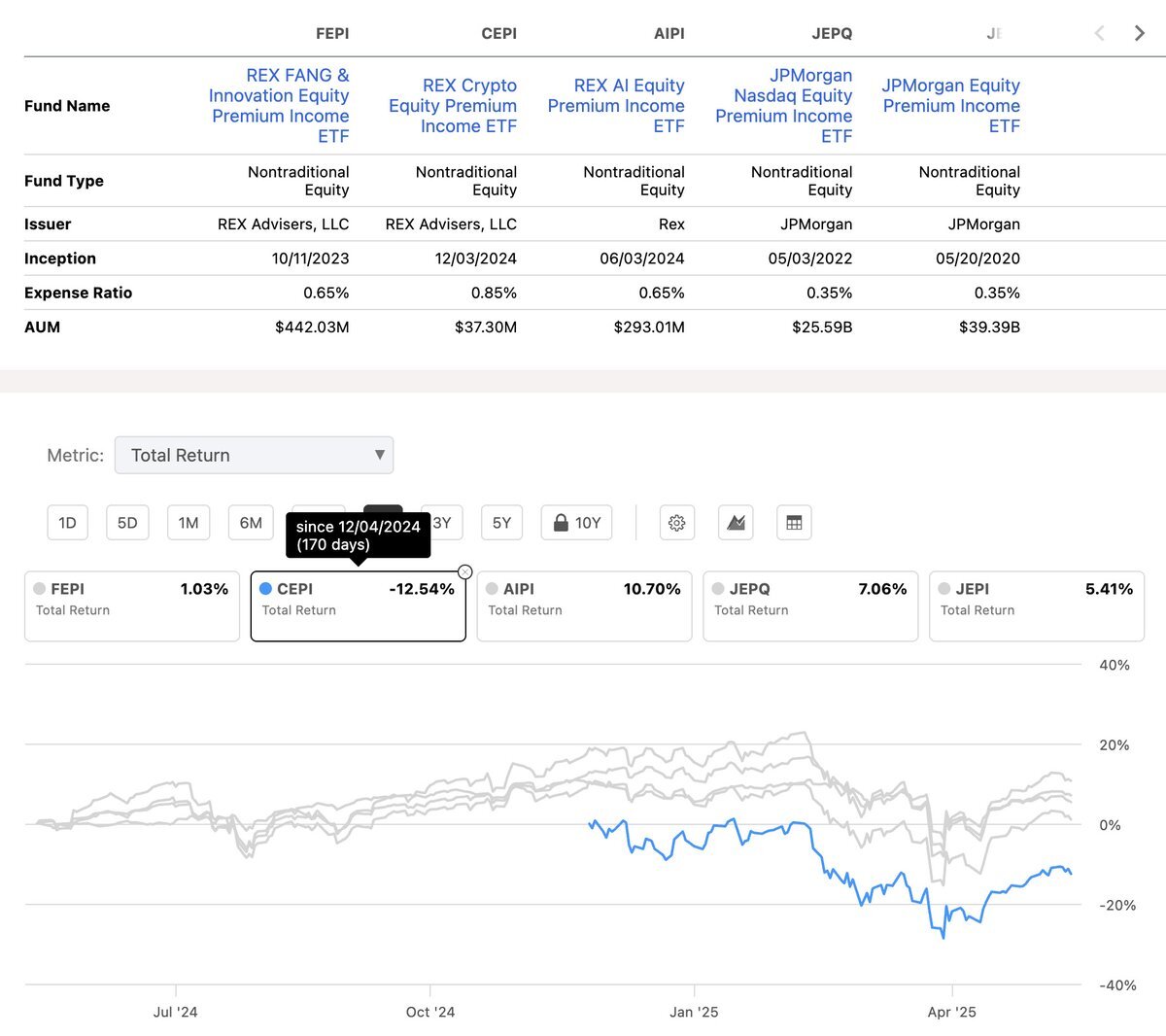Image resolution: width=1166 pixels, height=1036 pixels.
Task: Click FEPI's 0.65% expense ratio
Action: click(x=326, y=293)
